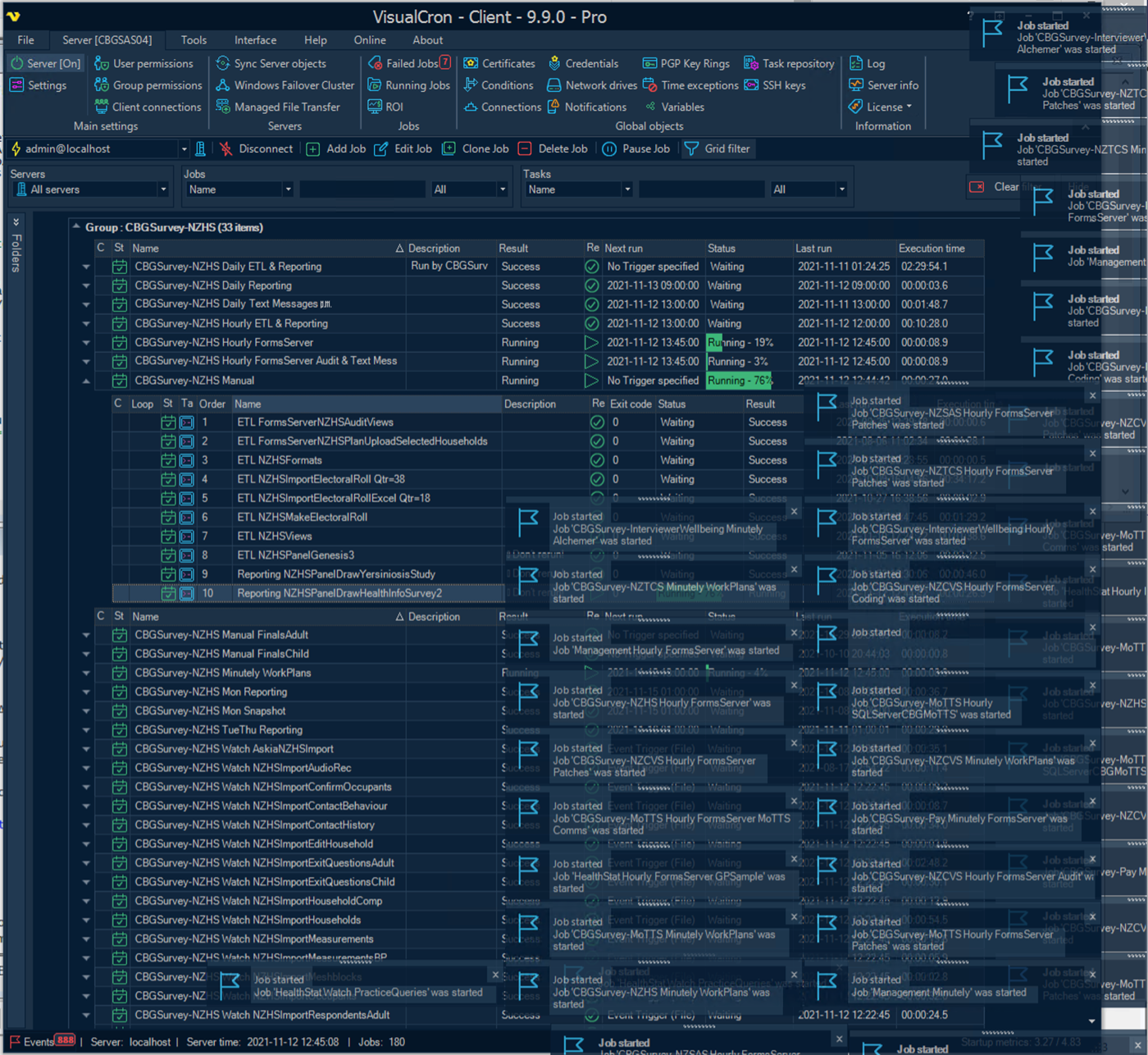Screen dimensions: 1148x1055
Task: Open Client connections
Action: click(148, 107)
